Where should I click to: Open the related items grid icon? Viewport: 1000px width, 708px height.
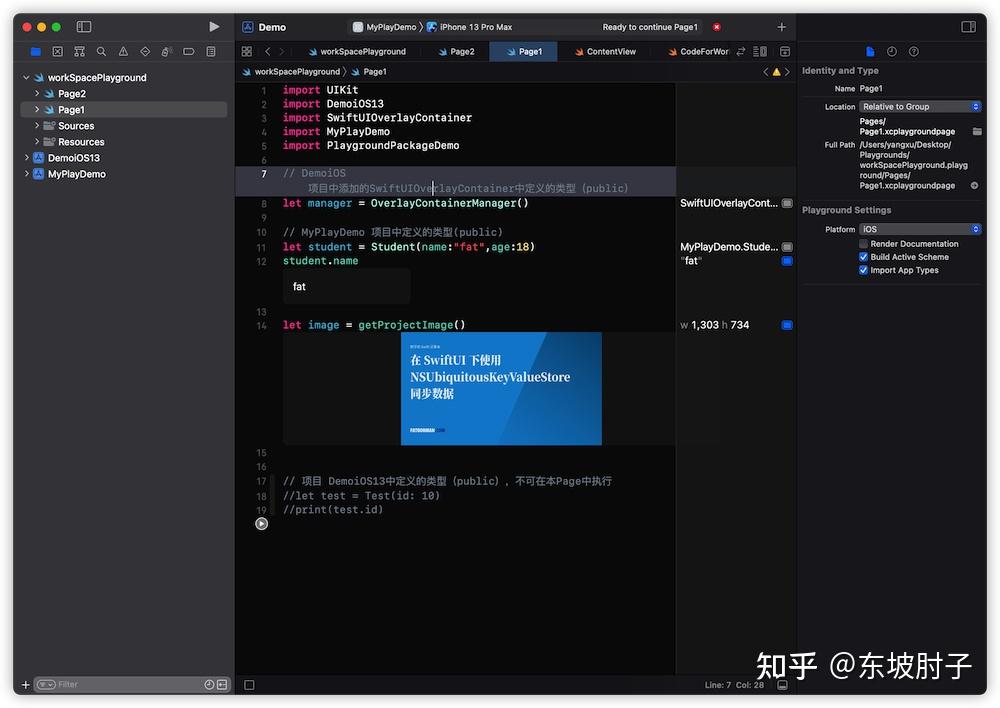pyautogui.click(x=247, y=52)
